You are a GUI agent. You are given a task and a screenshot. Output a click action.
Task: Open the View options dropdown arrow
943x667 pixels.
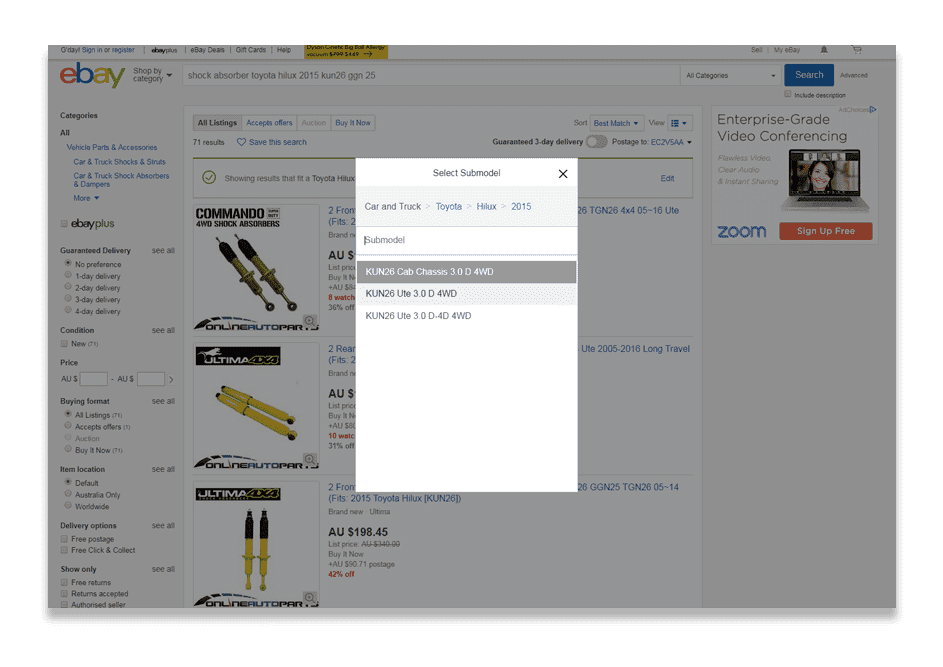tap(684, 123)
